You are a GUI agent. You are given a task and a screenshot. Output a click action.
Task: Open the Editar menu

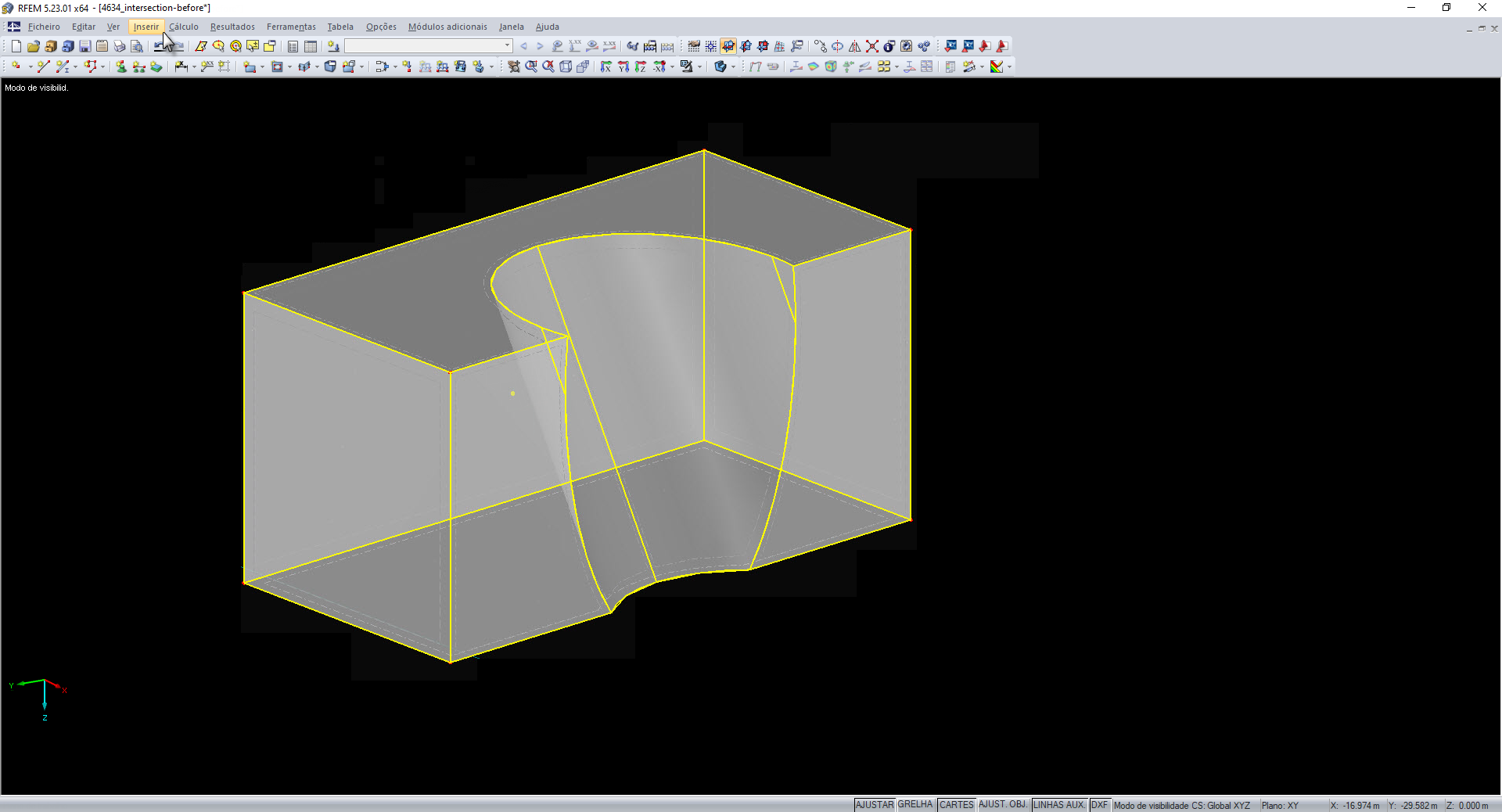[x=84, y=27]
